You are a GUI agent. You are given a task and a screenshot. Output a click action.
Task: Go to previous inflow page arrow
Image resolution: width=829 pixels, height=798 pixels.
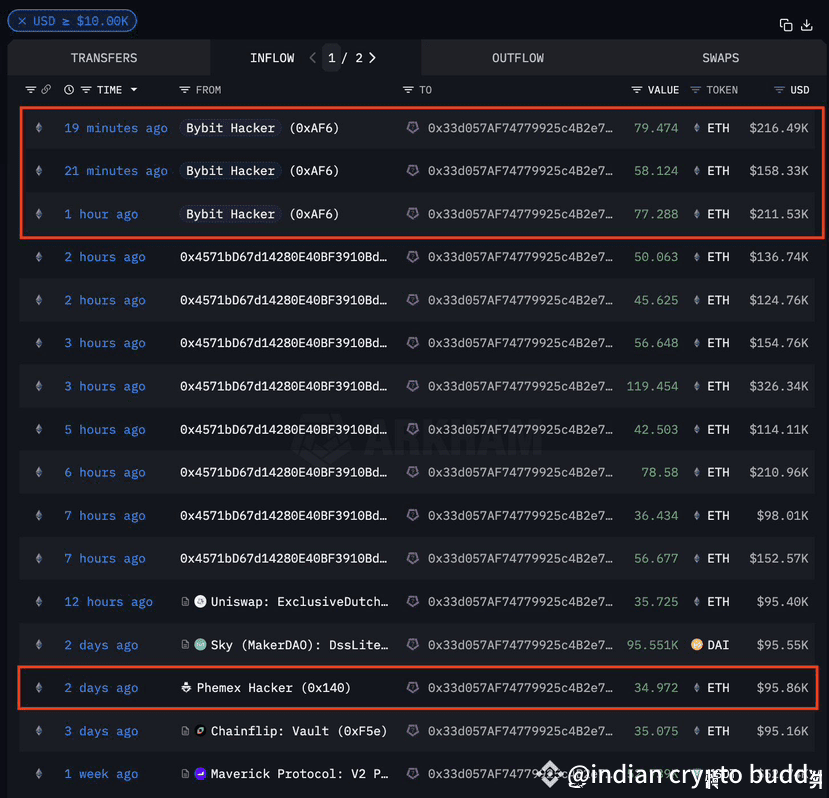(x=312, y=58)
